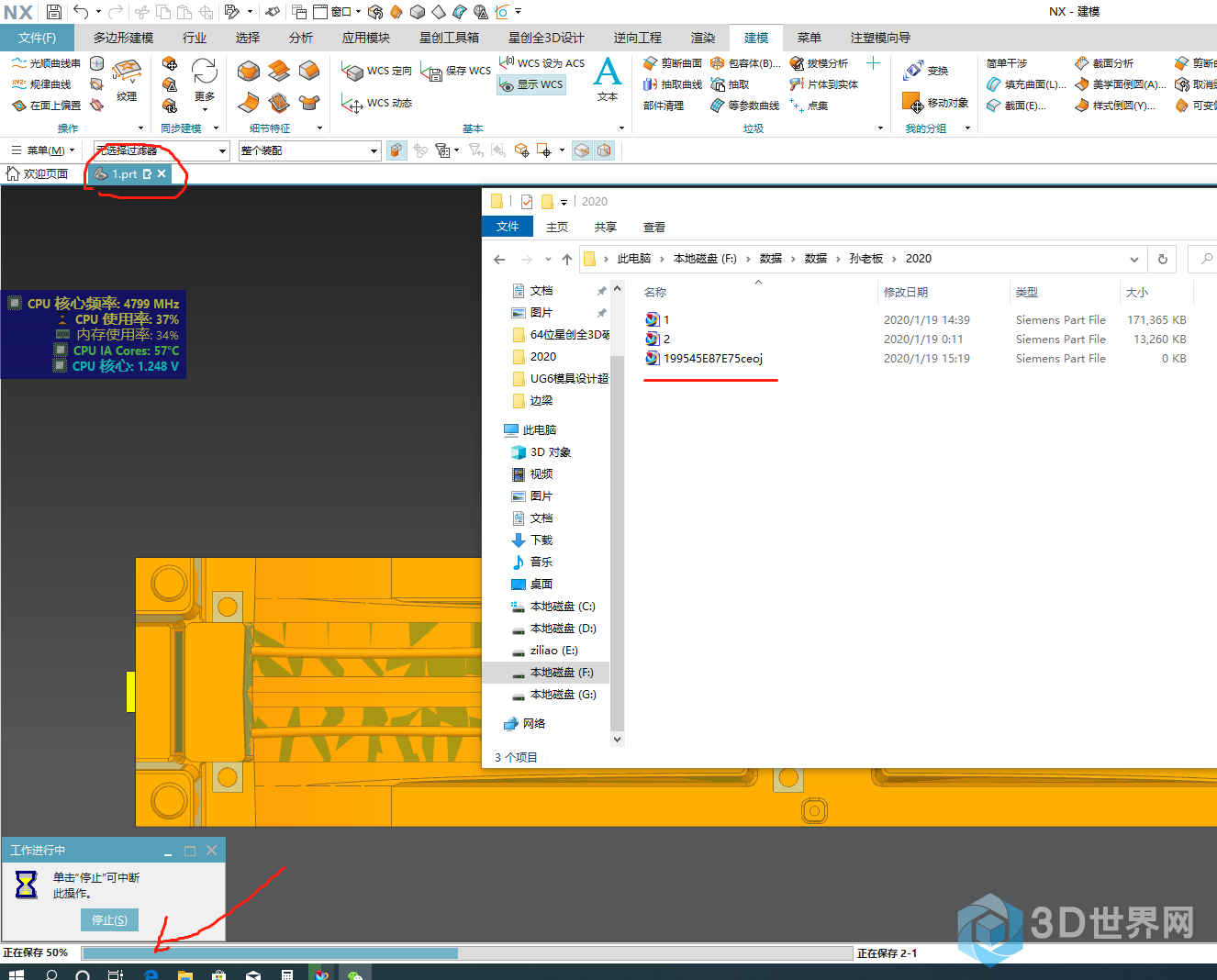Toggle the wireframe box button on selection bar

604,150
